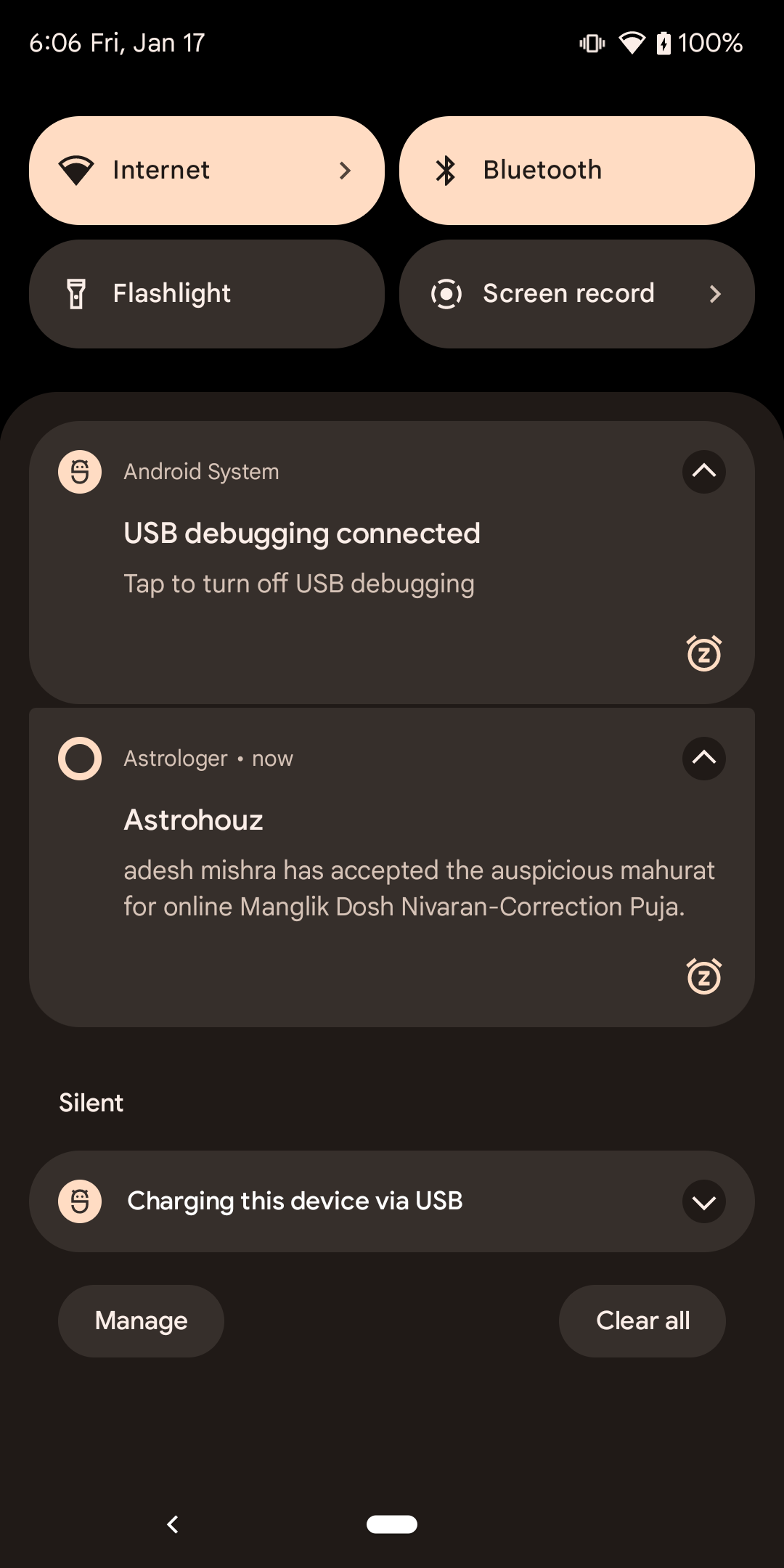Tap the Manage notifications button
The height and width of the screenshot is (1568, 784).
coord(141,1321)
